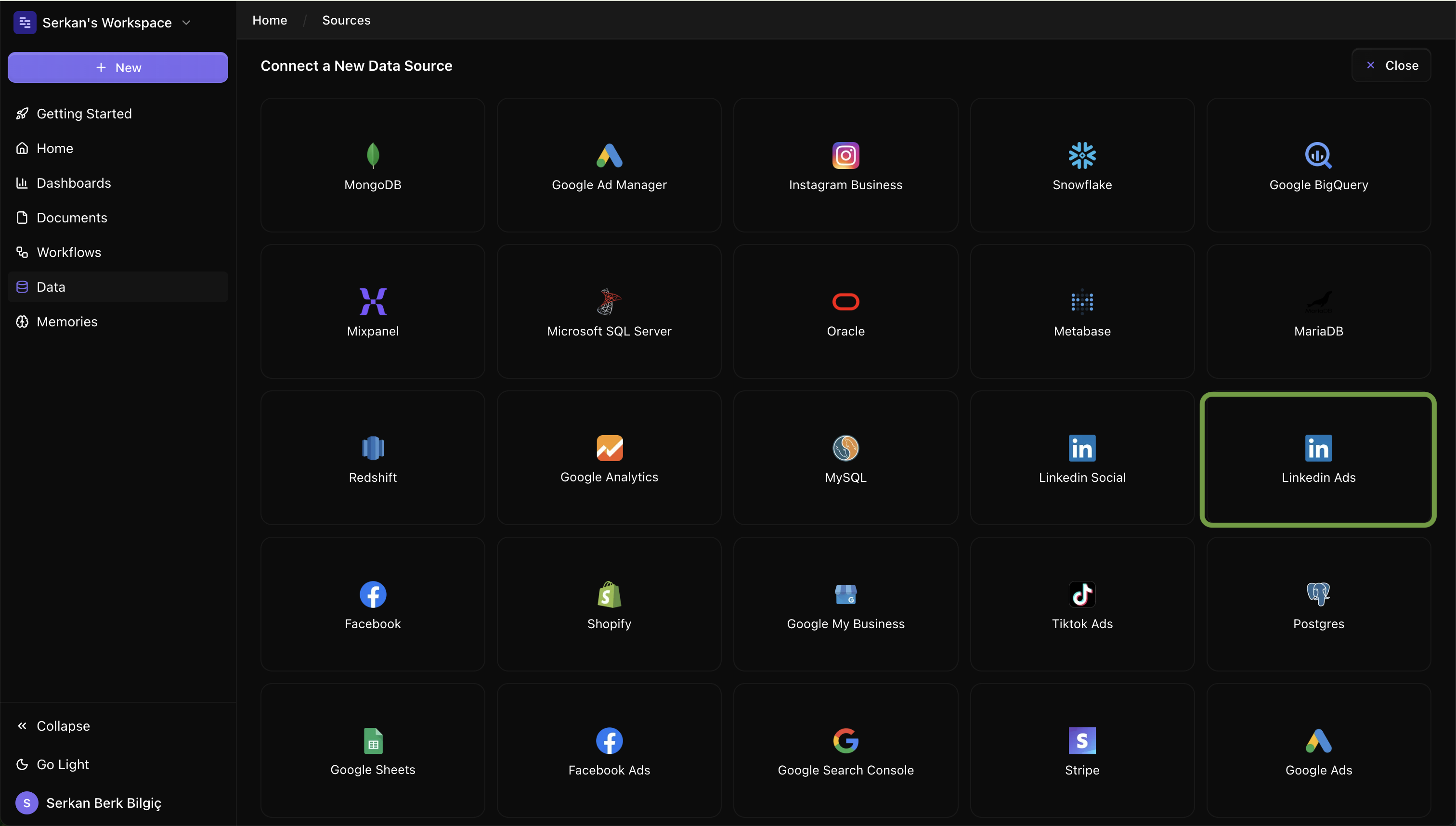Screen dimensions: 1456x826
Task: Open Serkan Berk Bilgiç profile name
Action: click(104, 803)
